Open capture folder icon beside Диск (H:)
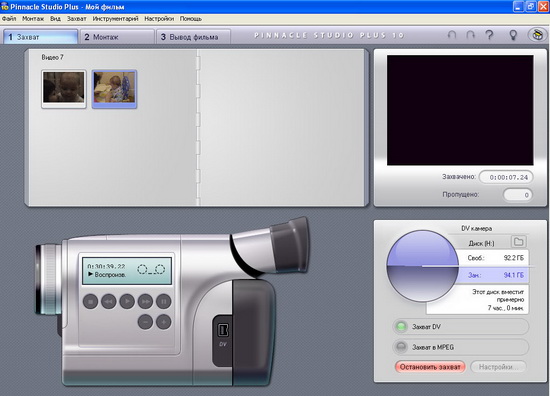 point(518,242)
